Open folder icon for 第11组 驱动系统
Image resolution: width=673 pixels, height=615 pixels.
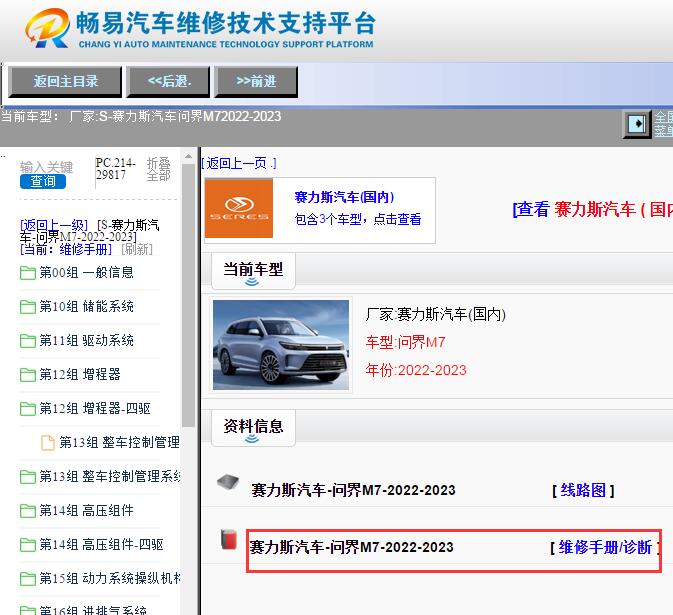(28, 341)
